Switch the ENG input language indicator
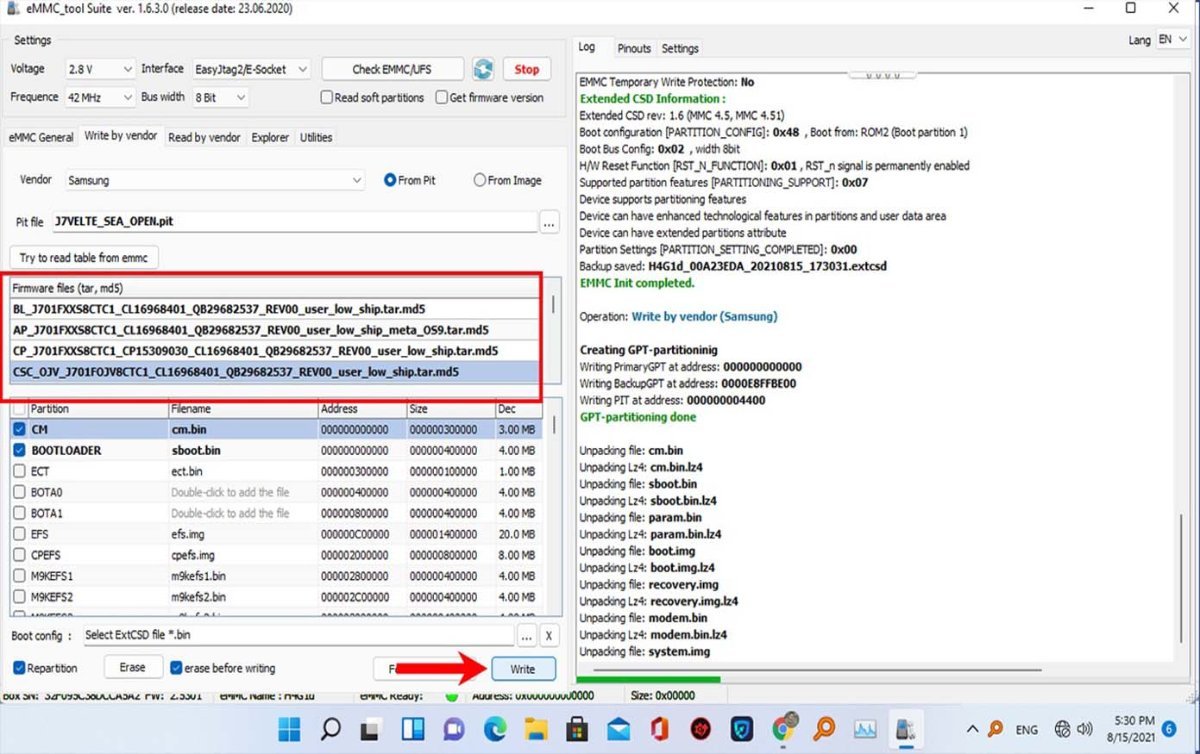Screen dimensions: 1200x754 coord(1028,728)
